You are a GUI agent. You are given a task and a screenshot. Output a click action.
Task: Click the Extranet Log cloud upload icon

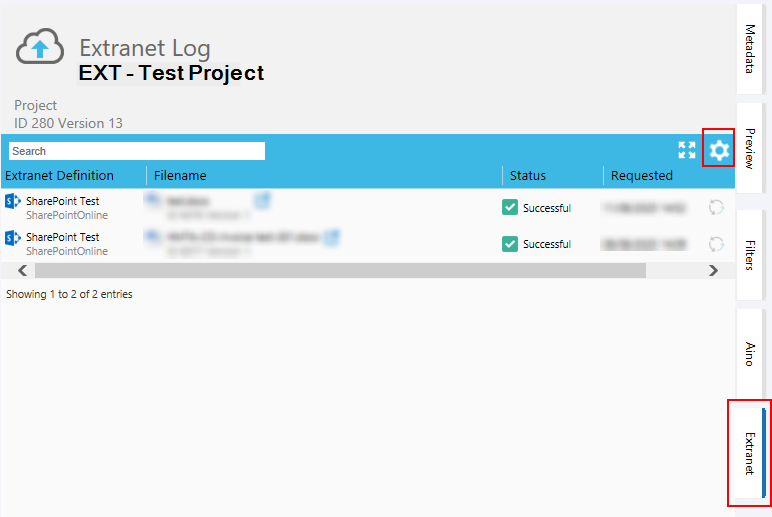41,48
